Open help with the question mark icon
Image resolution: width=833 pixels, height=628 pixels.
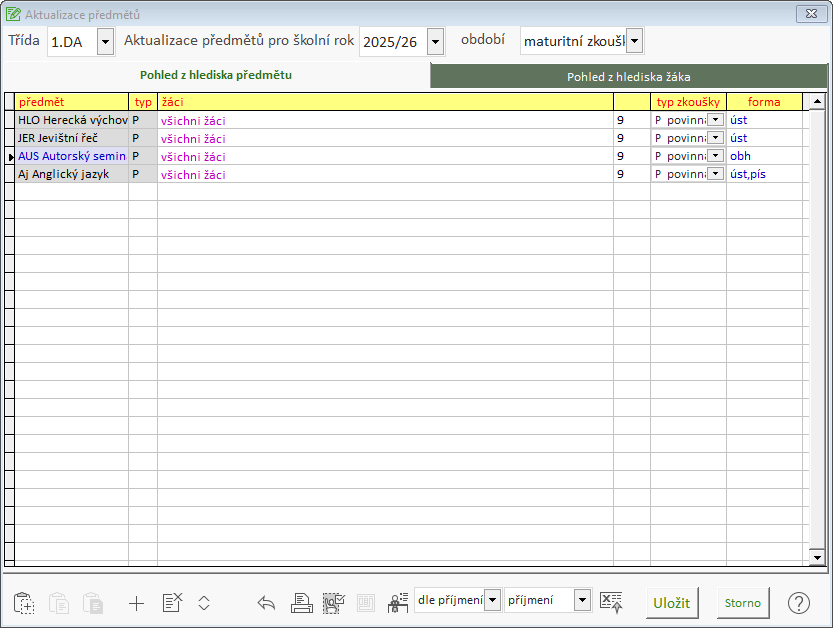[x=798, y=603]
